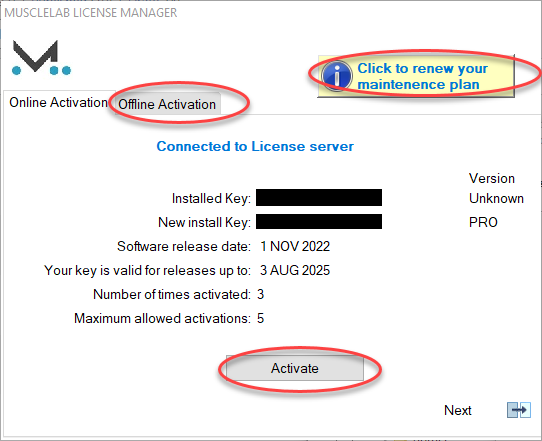The image size is (542, 441).
Task: Click the redacted New install Key field
Action: (319, 222)
